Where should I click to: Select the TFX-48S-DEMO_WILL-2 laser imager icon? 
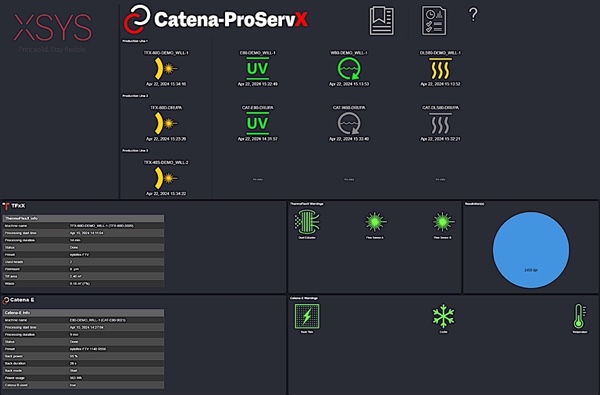(x=166, y=178)
